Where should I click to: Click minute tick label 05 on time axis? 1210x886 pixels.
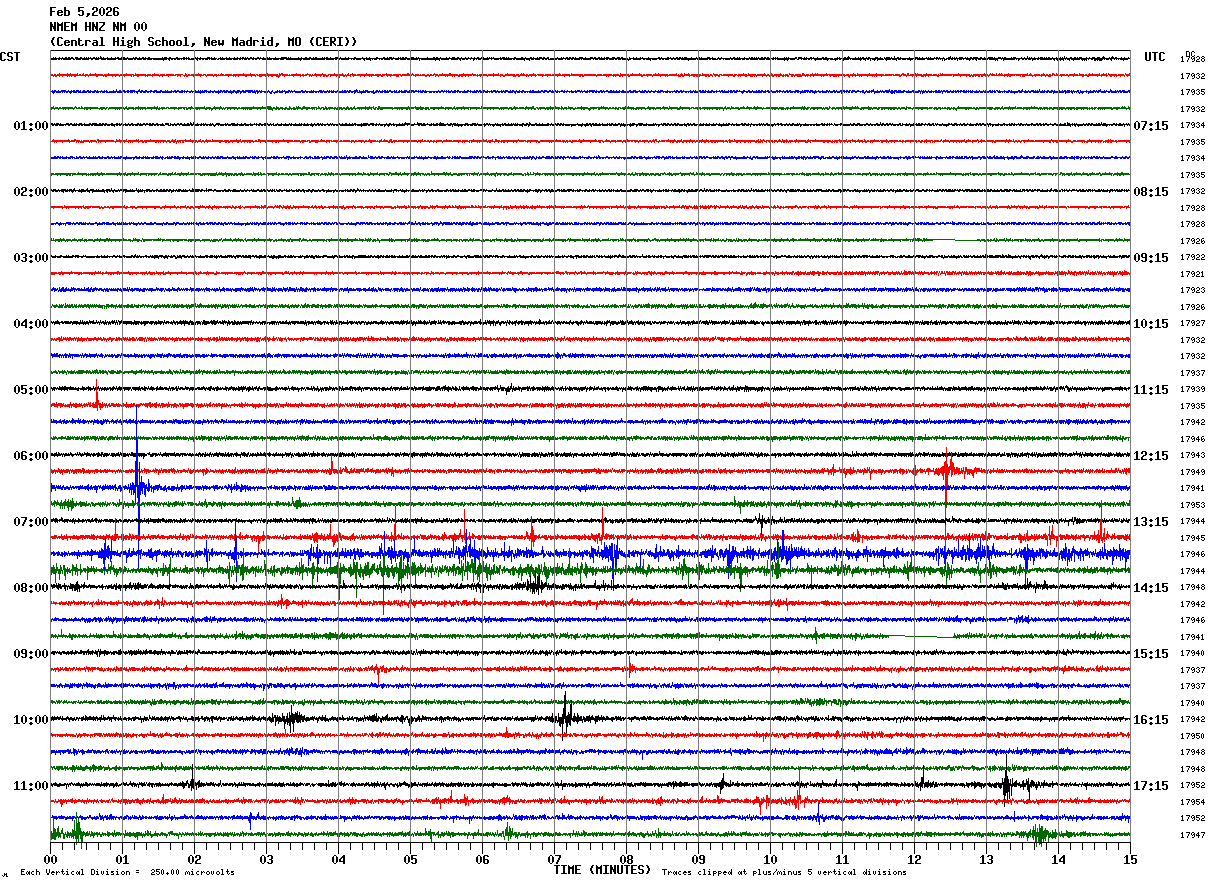[410, 859]
